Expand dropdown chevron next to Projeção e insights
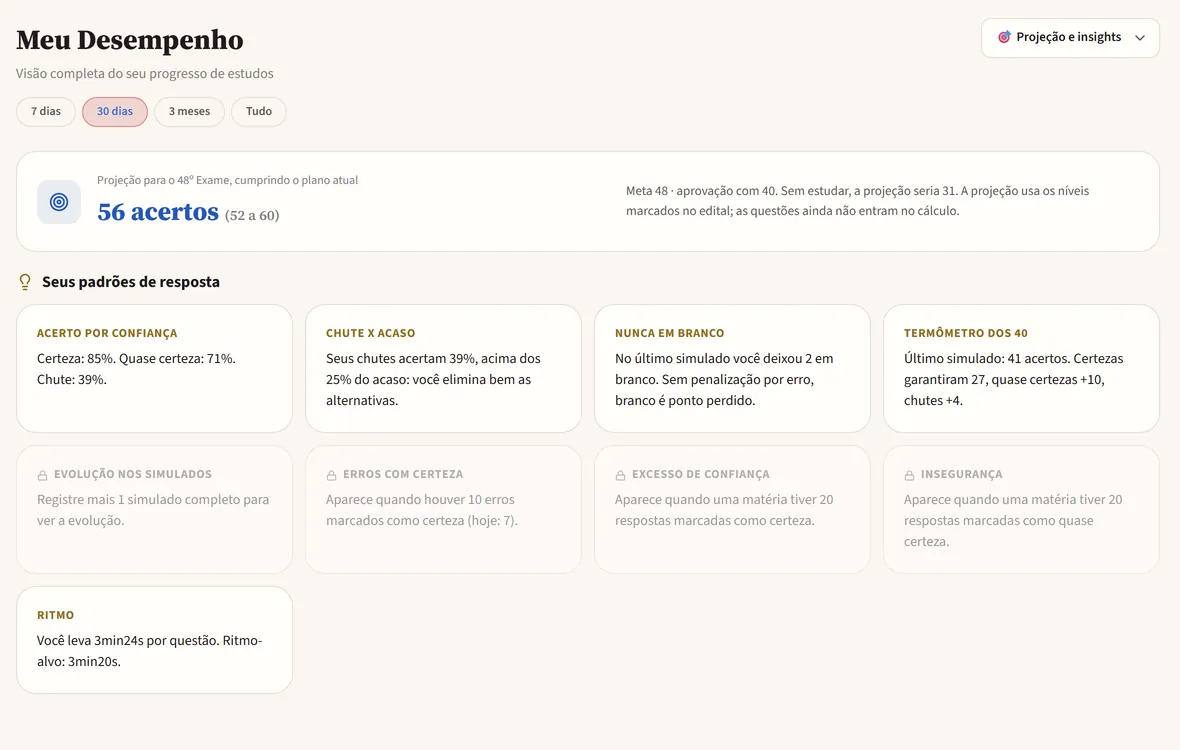The height and width of the screenshot is (750, 1180). pos(1140,38)
